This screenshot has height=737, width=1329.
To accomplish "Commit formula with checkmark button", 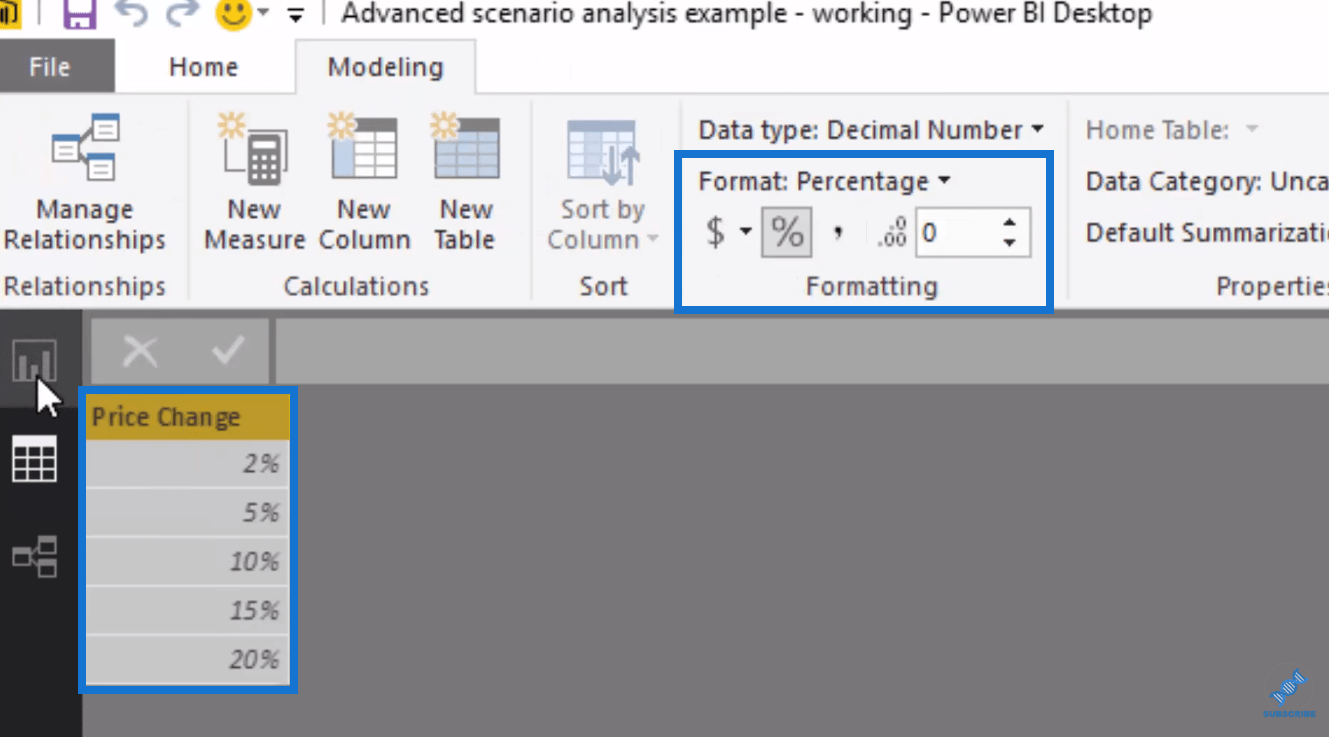I will (x=229, y=351).
